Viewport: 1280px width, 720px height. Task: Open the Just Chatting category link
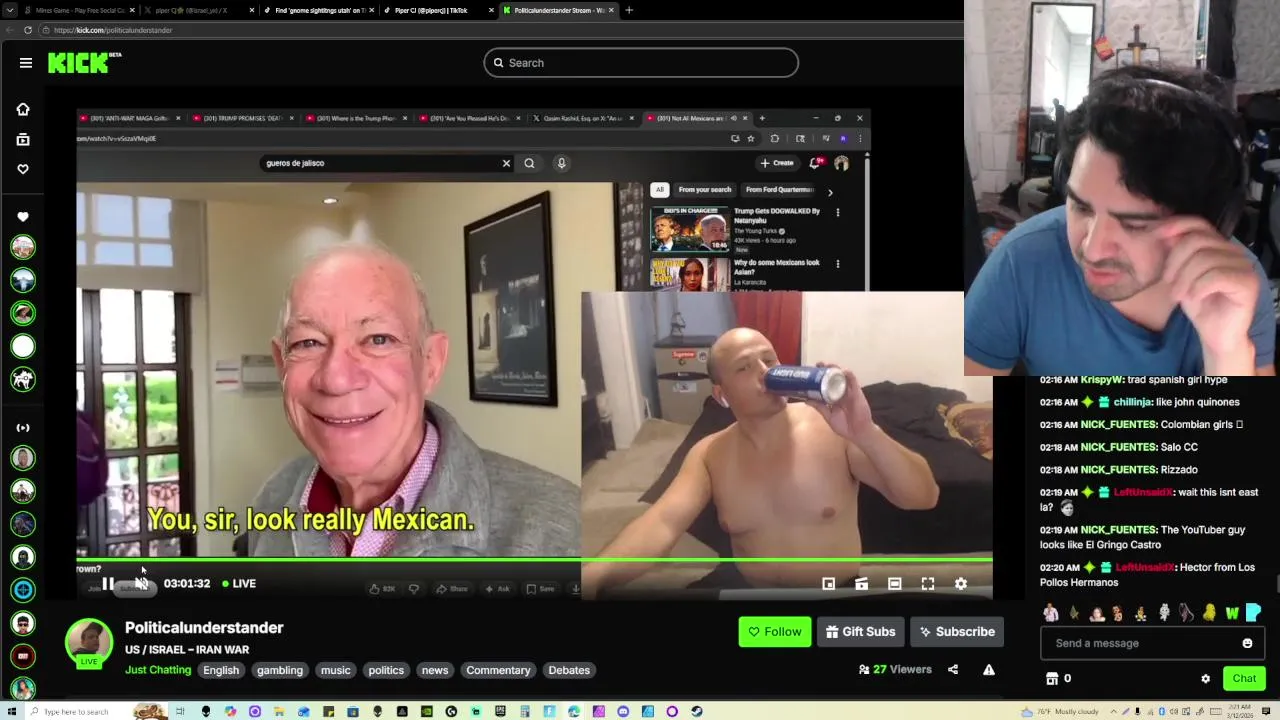tap(158, 670)
